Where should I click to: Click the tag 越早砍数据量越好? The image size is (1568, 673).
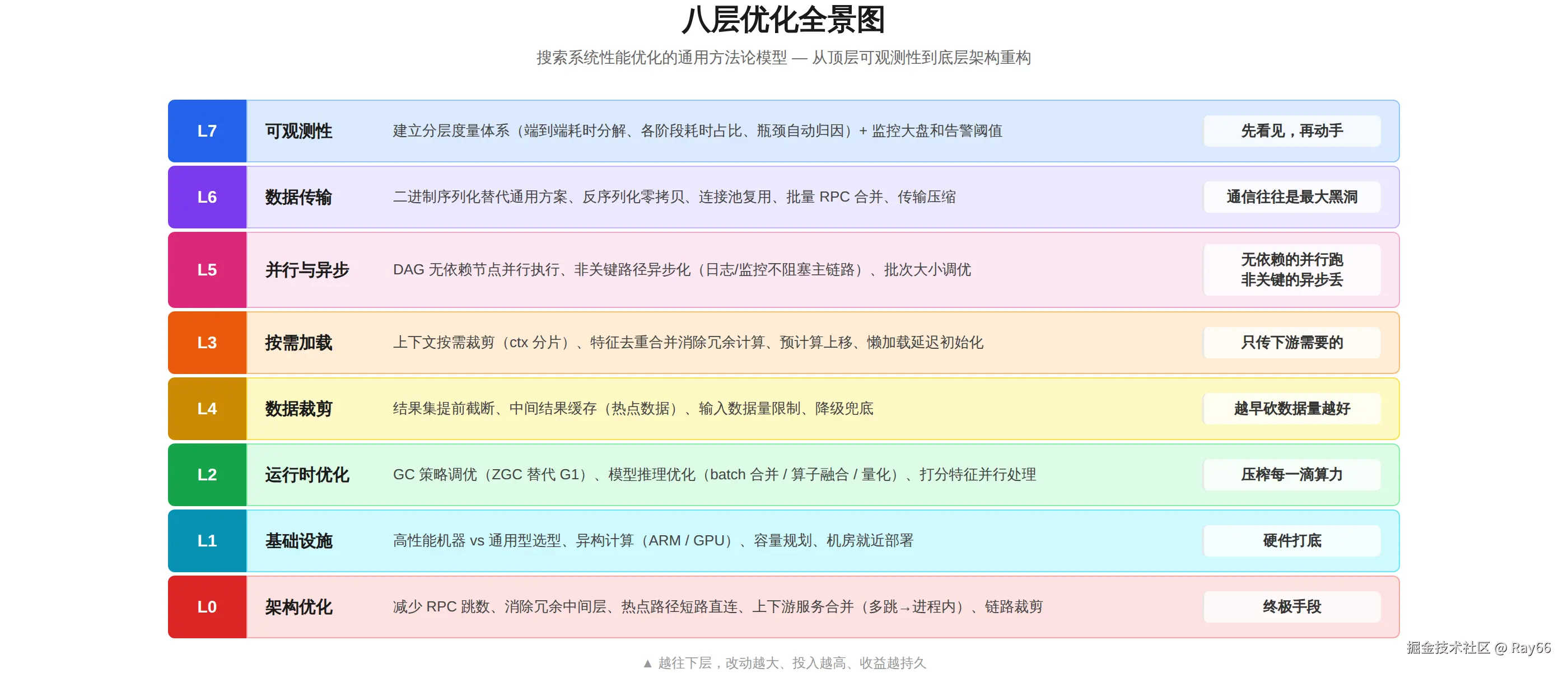(1292, 408)
